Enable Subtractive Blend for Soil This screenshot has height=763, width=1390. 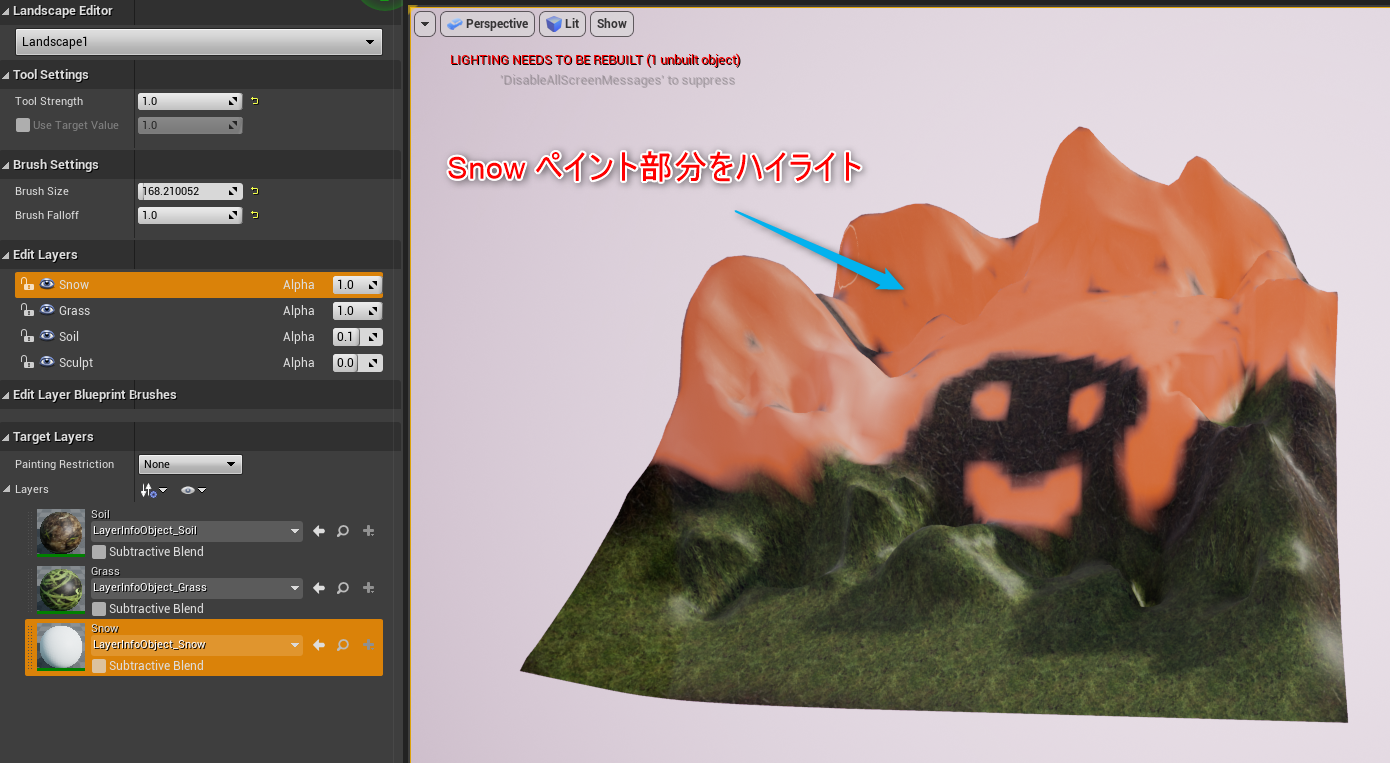[x=99, y=552]
